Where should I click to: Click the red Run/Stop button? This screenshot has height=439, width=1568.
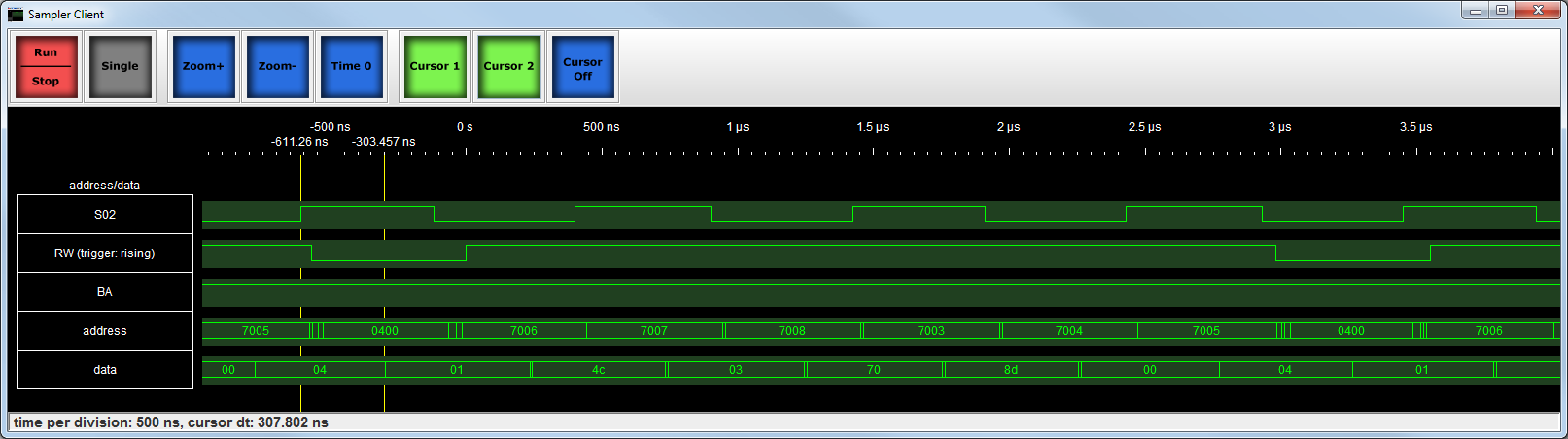pyautogui.click(x=46, y=67)
